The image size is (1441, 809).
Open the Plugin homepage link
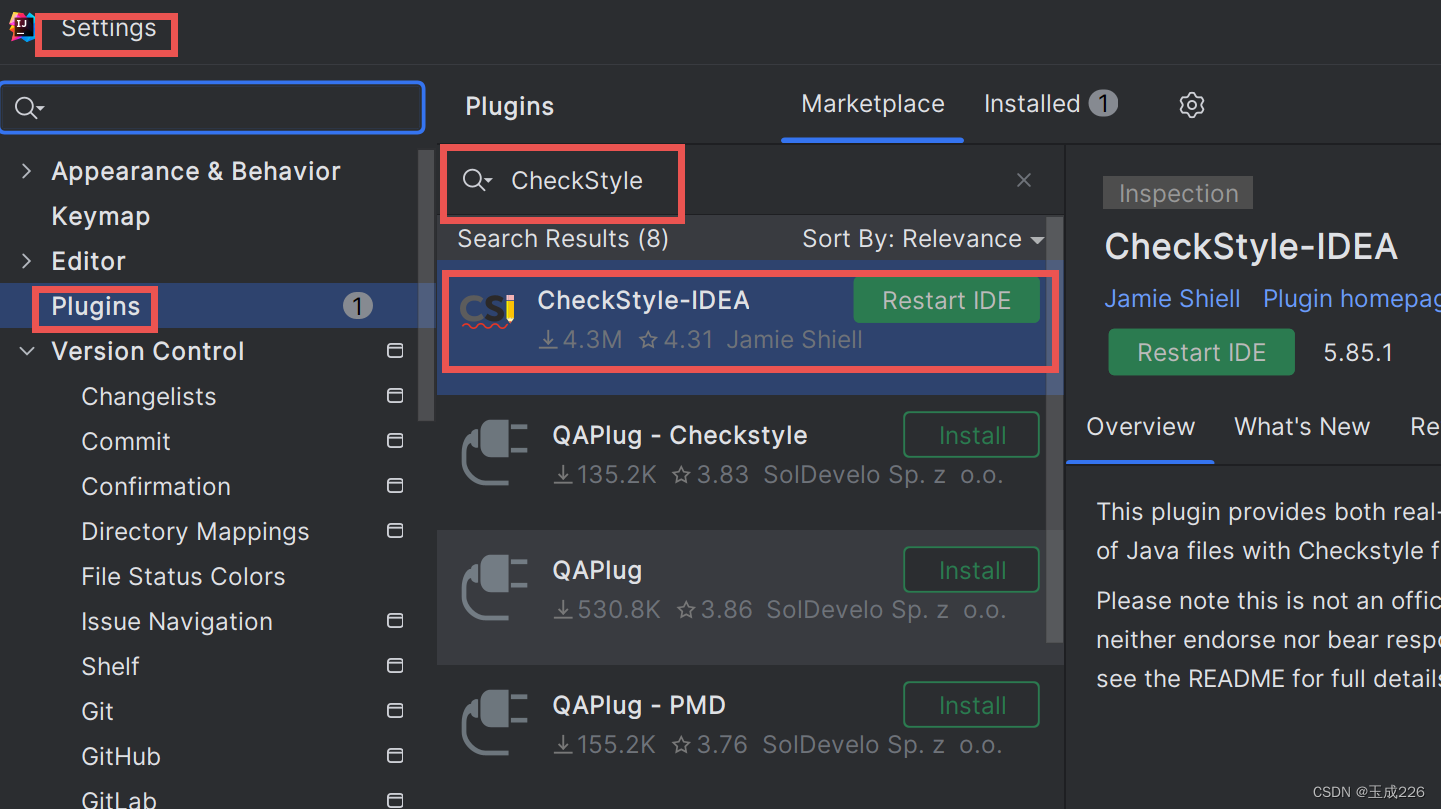tap(1352, 299)
